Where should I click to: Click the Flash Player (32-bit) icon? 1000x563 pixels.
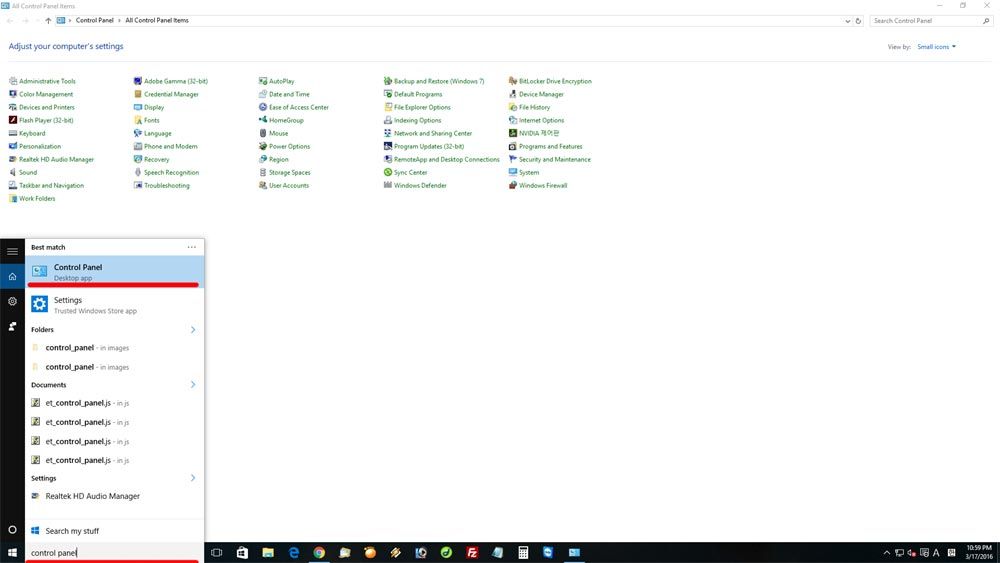click(x=13, y=120)
